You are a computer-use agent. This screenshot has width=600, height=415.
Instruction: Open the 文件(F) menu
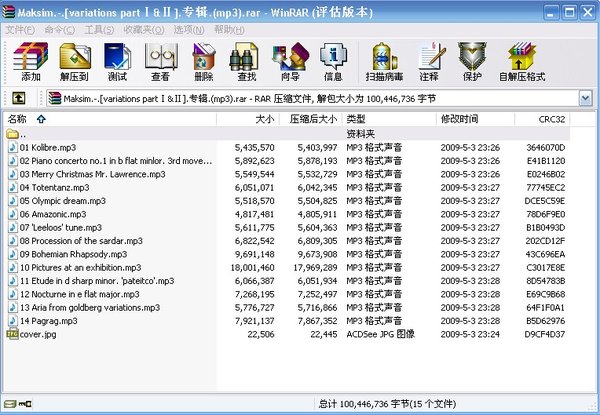point(20,30)
